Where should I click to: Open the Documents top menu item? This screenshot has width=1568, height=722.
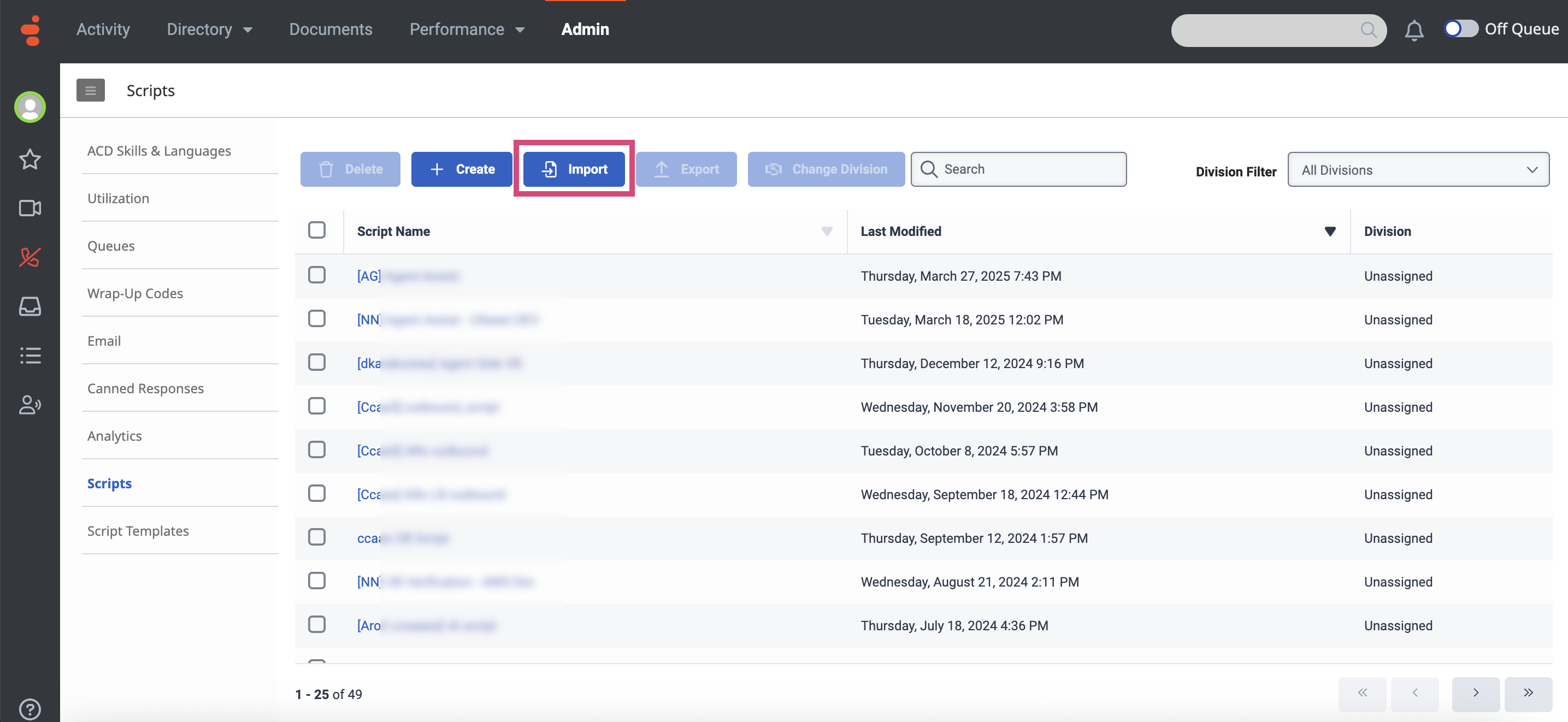[331, 29]
